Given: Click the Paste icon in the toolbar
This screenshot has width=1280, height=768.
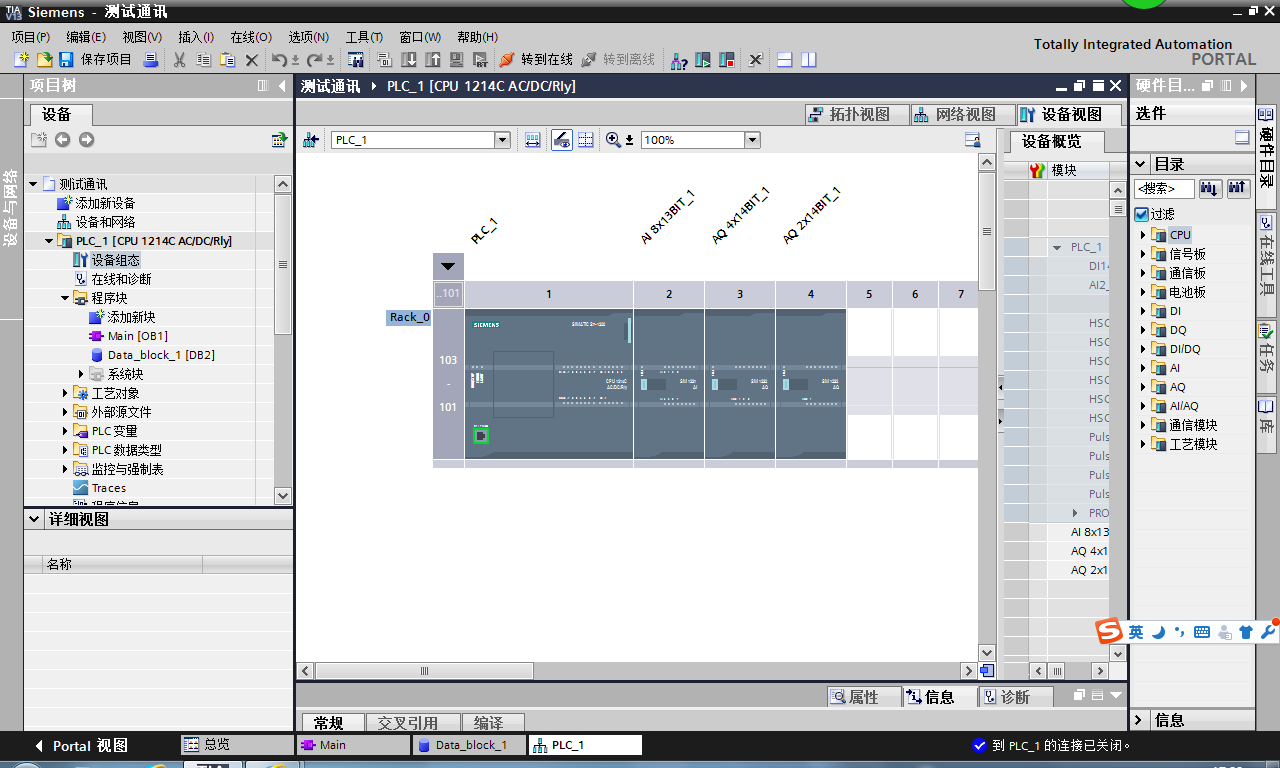Looking at the screenshot, I should tap(227, 60).
